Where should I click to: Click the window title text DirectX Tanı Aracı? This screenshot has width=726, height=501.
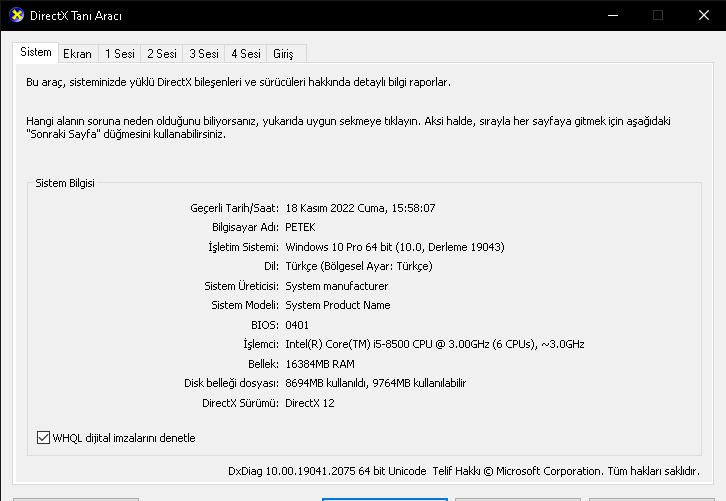(x=76, y=16)
